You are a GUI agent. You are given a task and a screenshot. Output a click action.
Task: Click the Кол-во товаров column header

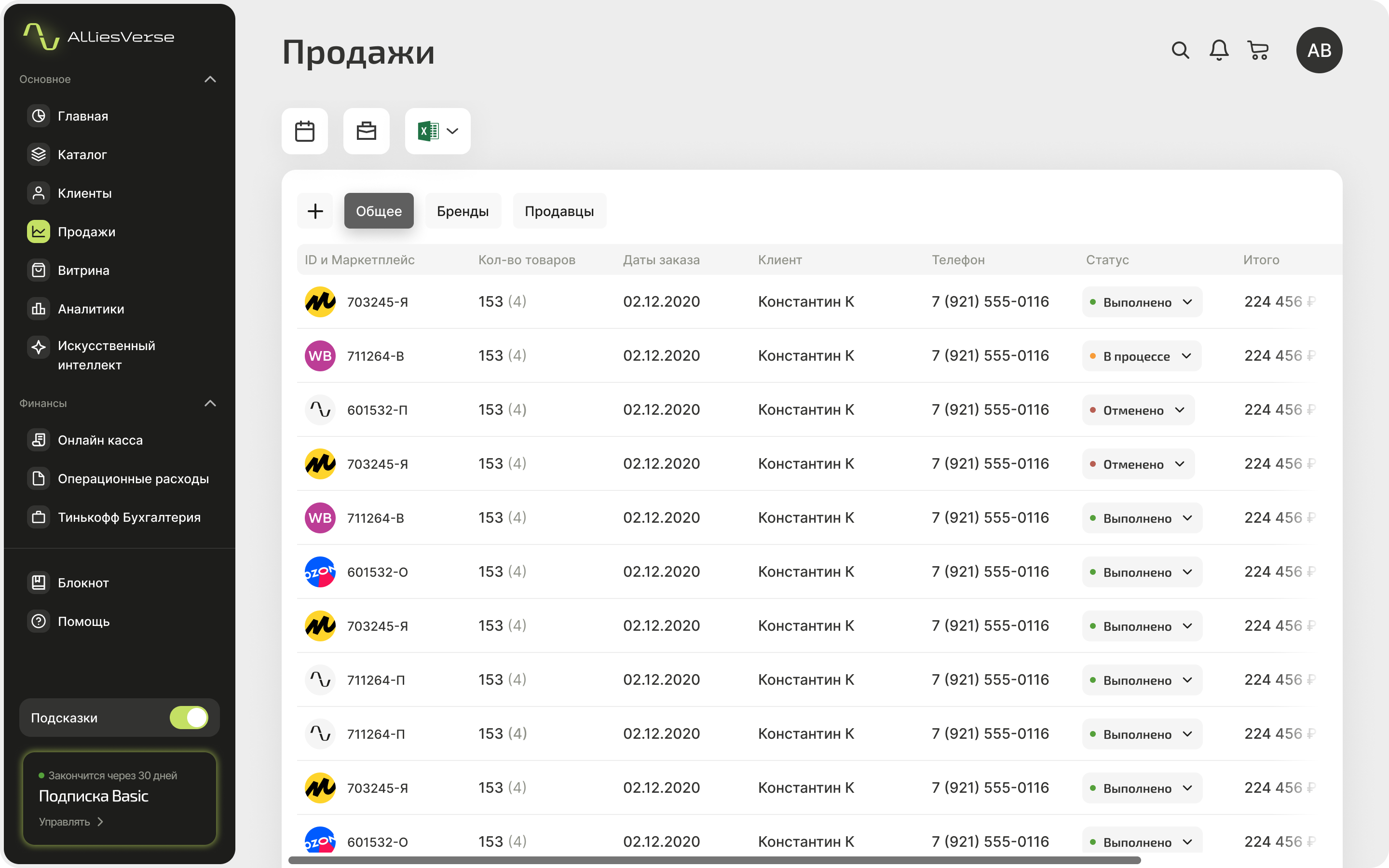click(526, 259)
